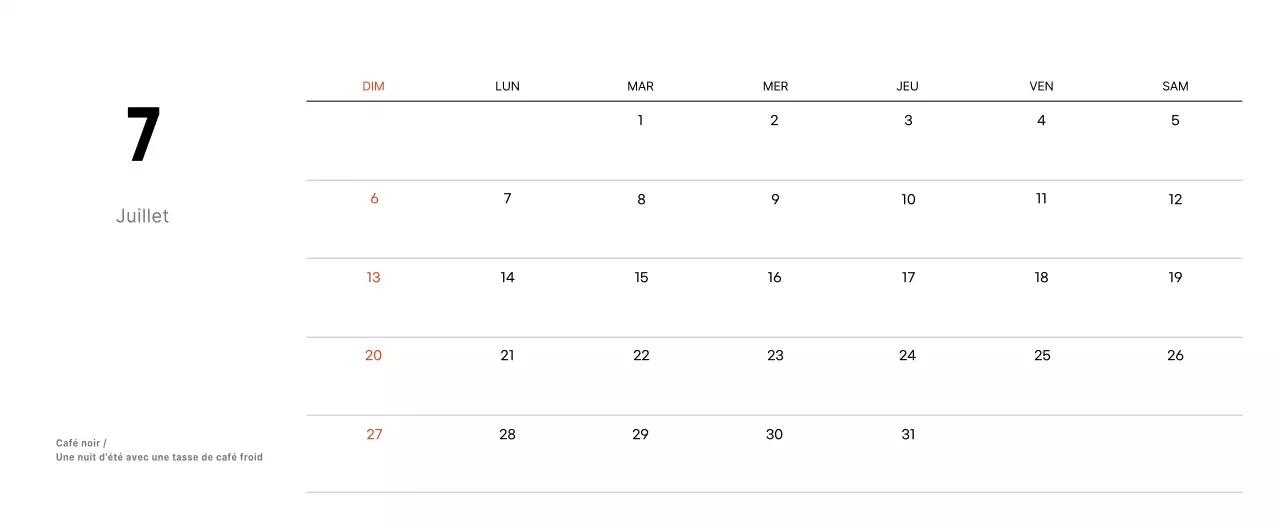Screen dimensions: 1280x522
Task: Click the last day, 31
Action: pos(908,434)
